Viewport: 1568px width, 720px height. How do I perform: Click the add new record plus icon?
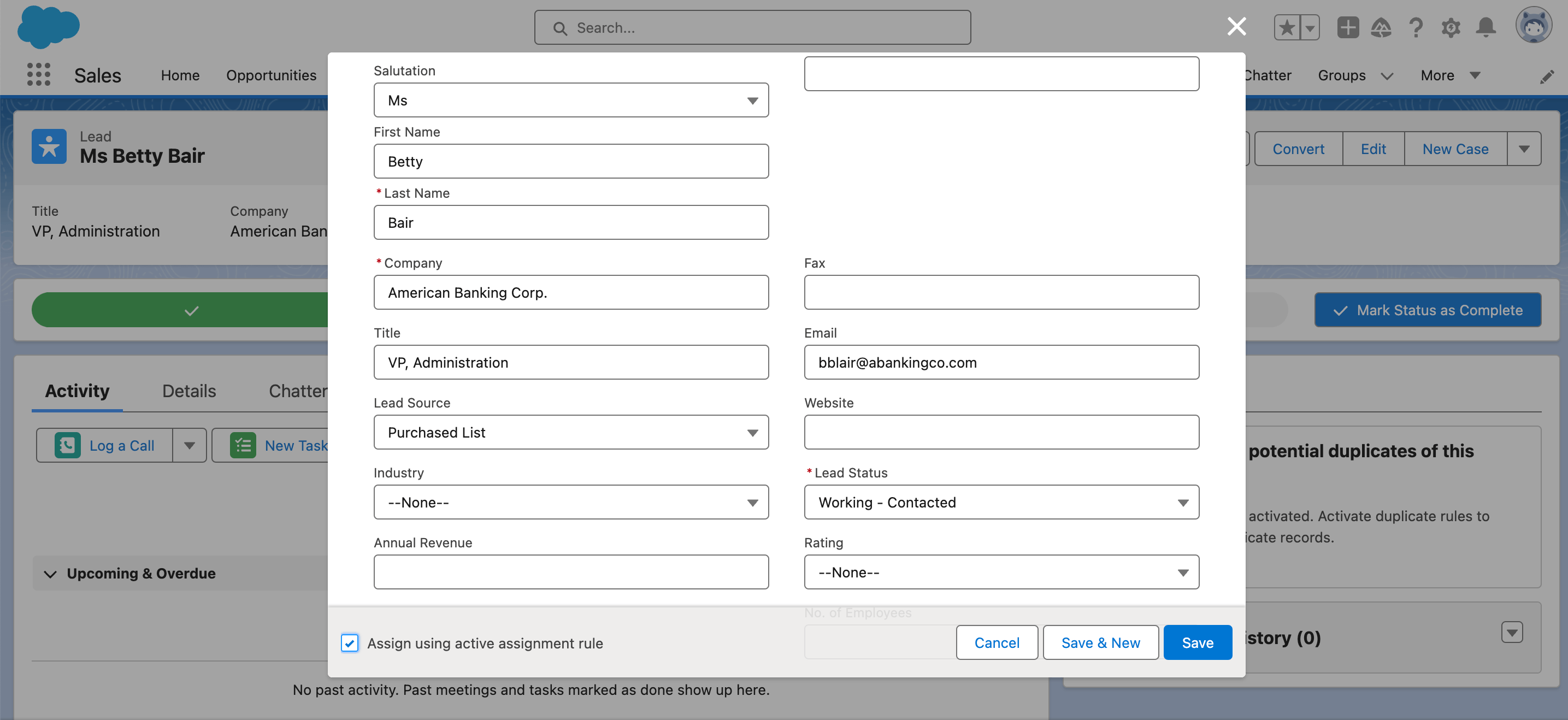pyautogui.click(x=1348, y=27)
